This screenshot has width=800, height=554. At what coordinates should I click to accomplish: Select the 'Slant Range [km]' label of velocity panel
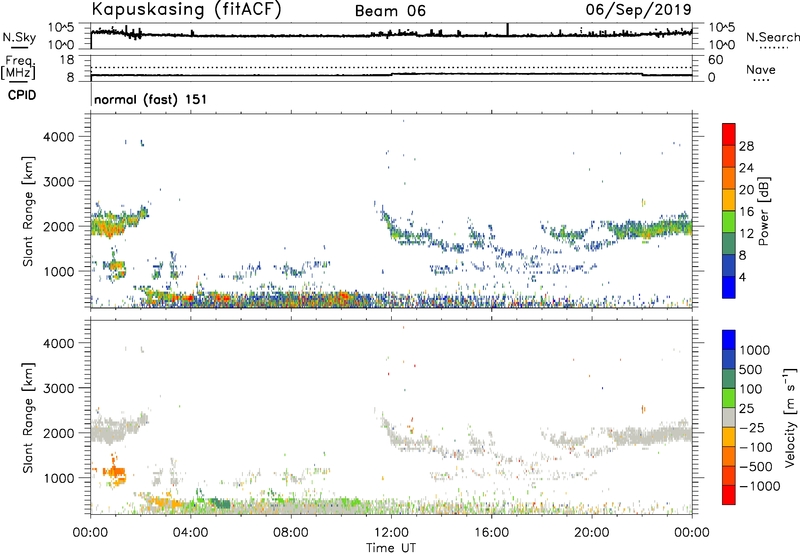click(x=28, y=418)
